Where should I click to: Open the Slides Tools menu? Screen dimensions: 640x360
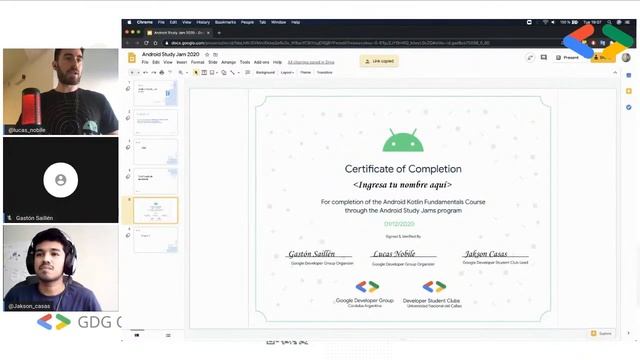coord(245,62)
